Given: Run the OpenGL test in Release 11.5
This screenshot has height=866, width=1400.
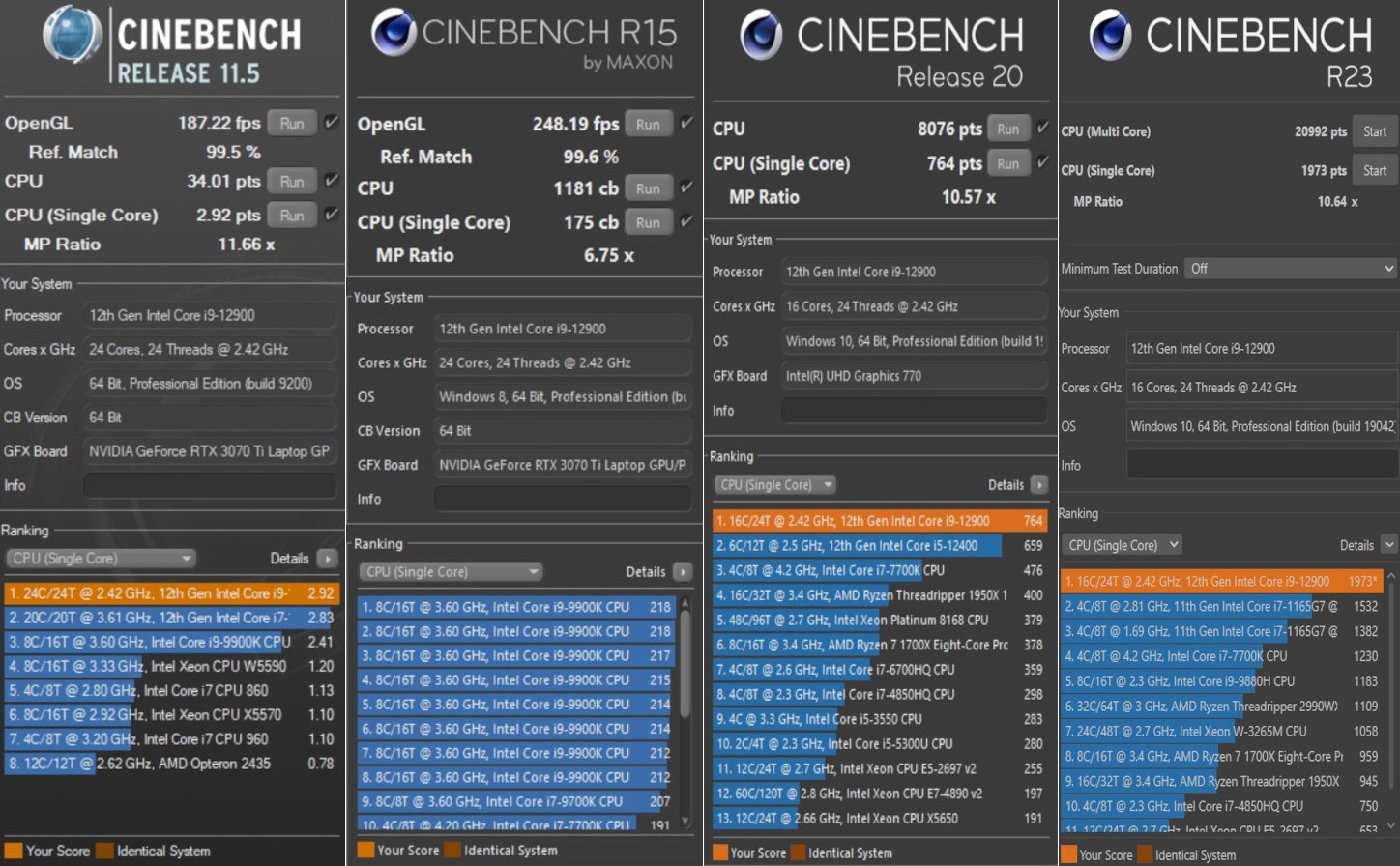Looking at the screenshot, I should coord(292,123).
